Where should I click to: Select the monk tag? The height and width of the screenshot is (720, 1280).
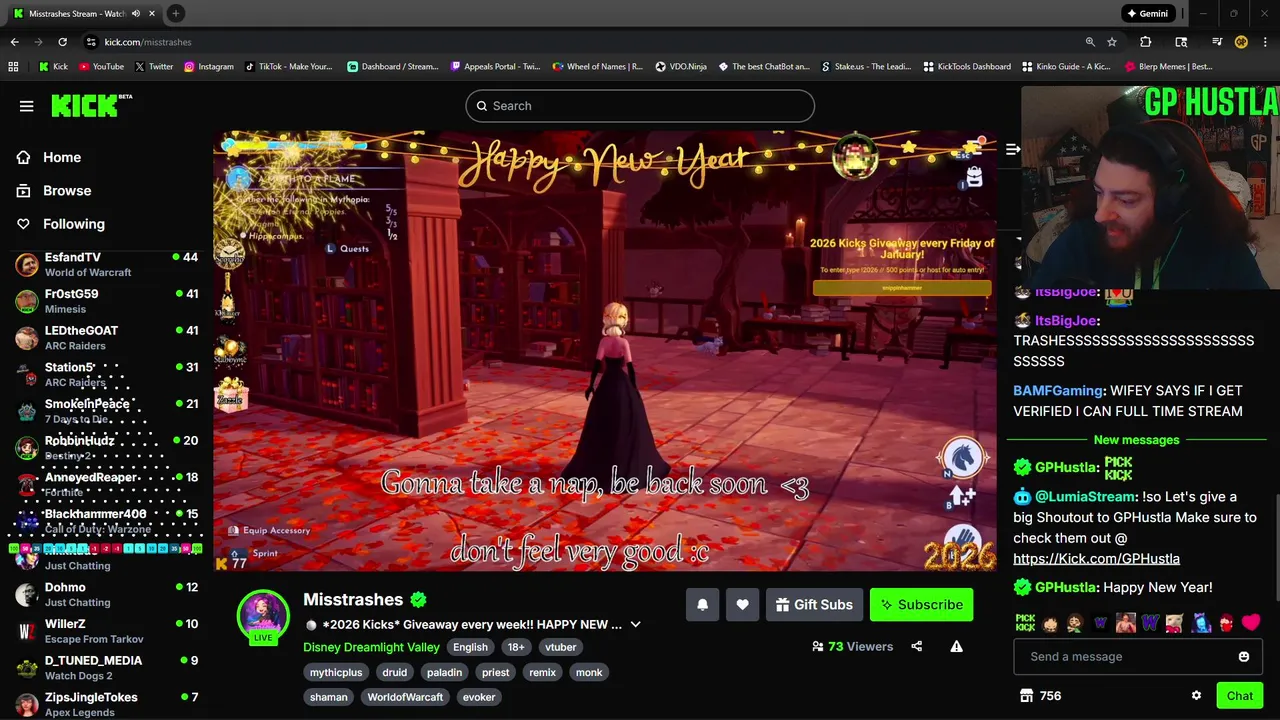coord(589,672)
